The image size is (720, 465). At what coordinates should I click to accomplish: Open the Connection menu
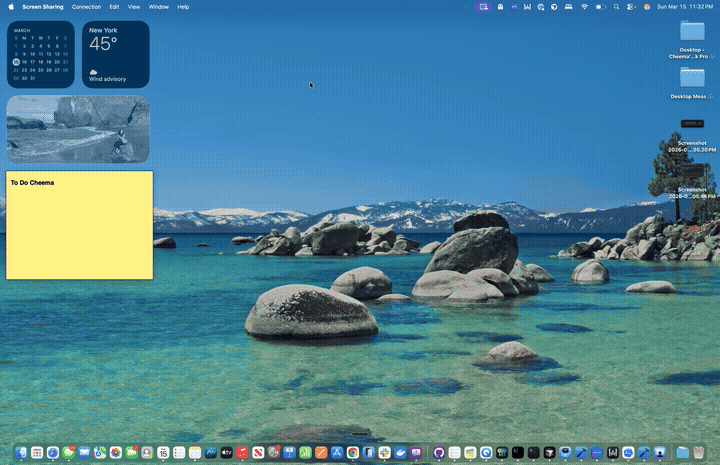pos(86,7)
